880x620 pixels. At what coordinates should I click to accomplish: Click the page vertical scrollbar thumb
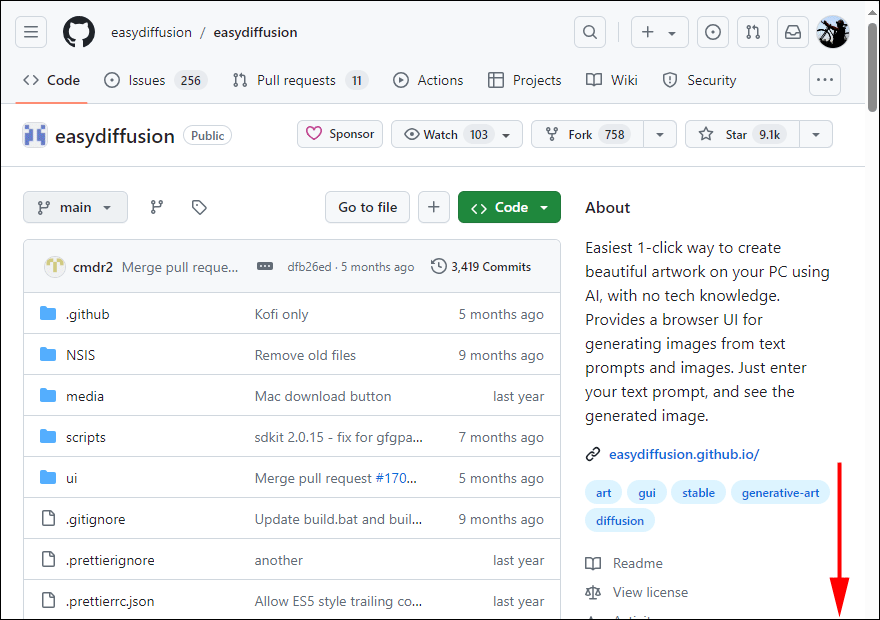click(x=872, y=67)
